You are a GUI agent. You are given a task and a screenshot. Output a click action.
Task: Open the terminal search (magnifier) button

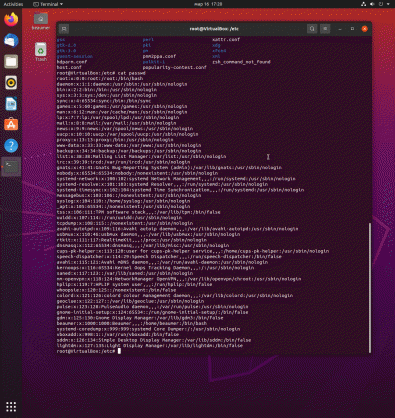click(x=312, y=29)
